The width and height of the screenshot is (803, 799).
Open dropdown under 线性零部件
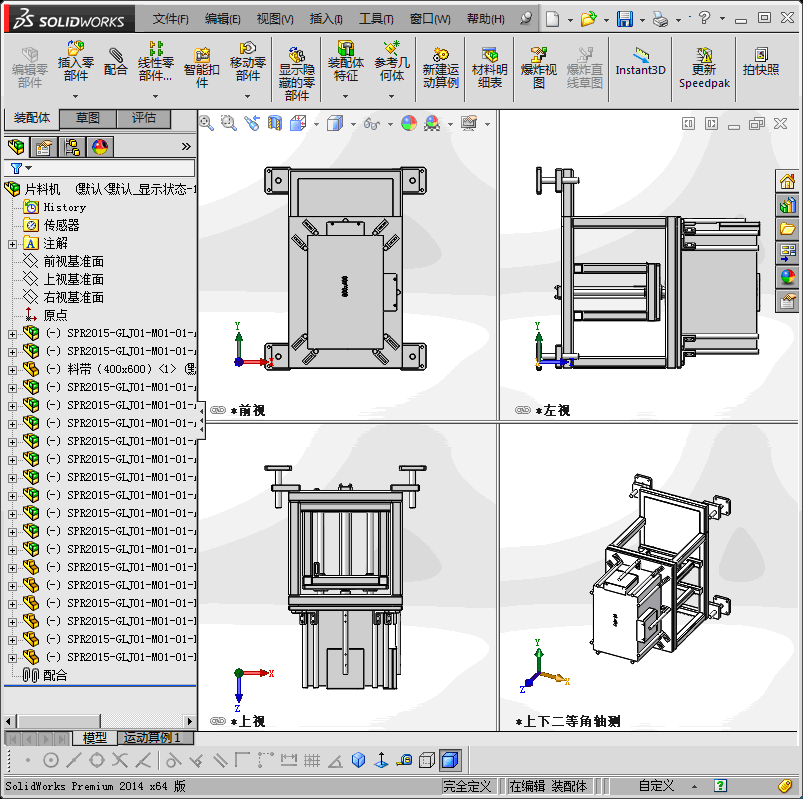pyautogui.click(x=156, y=96)
